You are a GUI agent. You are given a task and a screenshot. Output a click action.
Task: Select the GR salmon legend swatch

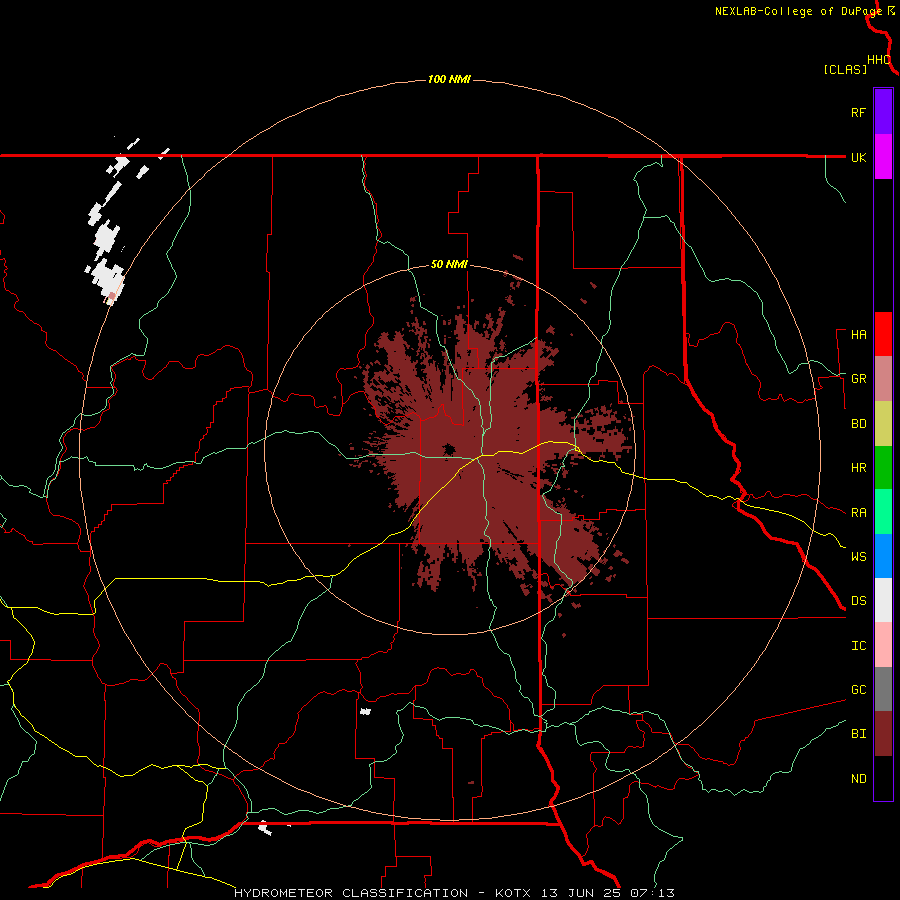click(x=883, y=379)
